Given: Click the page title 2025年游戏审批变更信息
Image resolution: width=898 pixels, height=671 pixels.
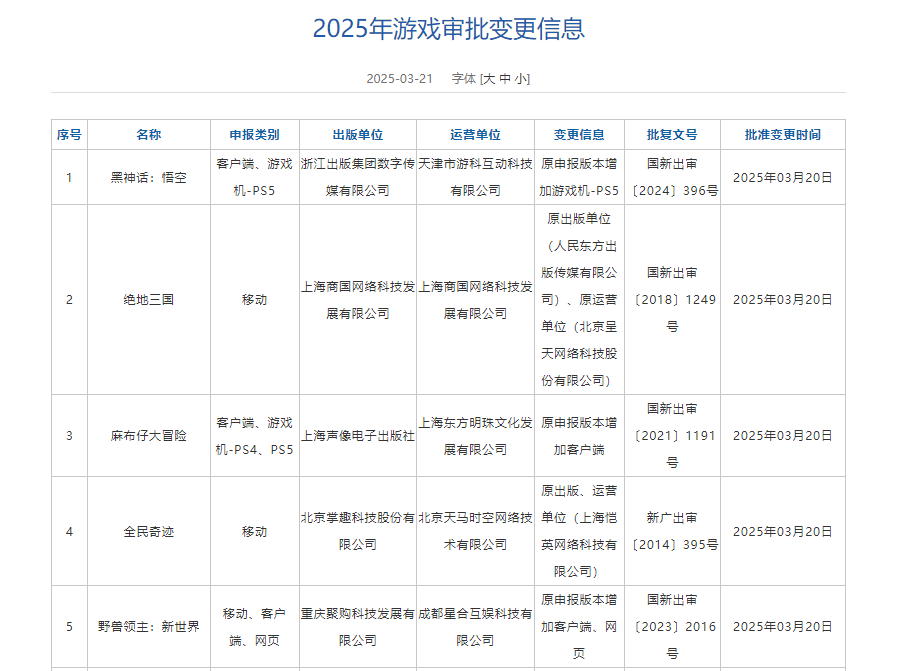Looking at the screenshot, I should pyautogui.click(x=448, y=29).
